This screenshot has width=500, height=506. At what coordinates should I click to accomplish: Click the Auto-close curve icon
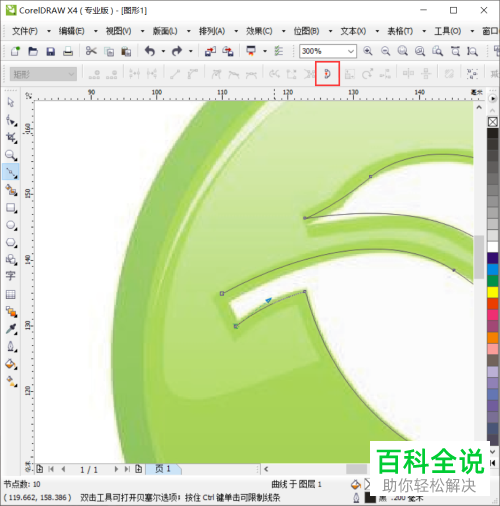[327, 73]
